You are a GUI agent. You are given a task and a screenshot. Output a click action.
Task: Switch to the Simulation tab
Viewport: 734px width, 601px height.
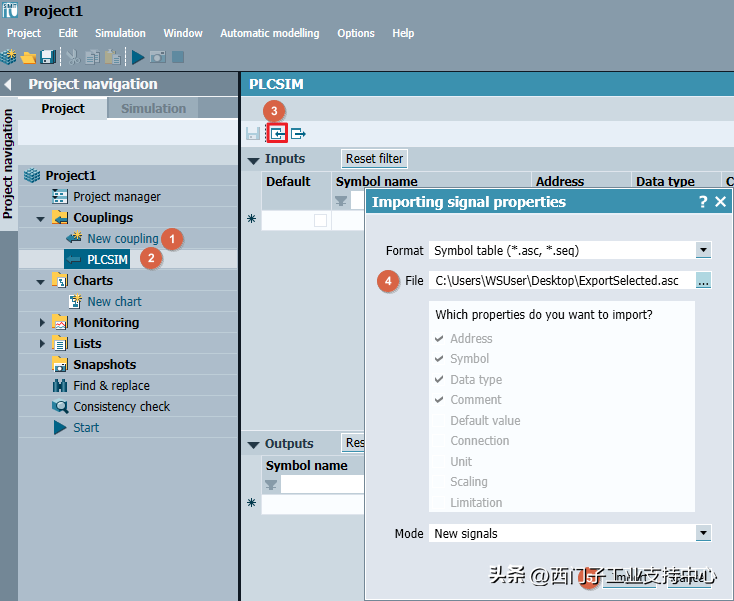[153, 108]
